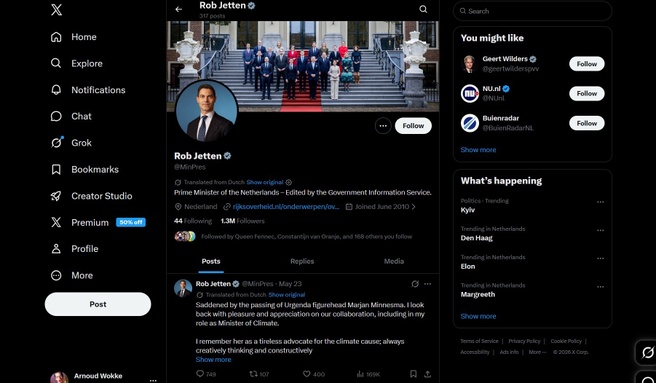Click the More circle icon
656x383 pixels.
click(56, 275)
